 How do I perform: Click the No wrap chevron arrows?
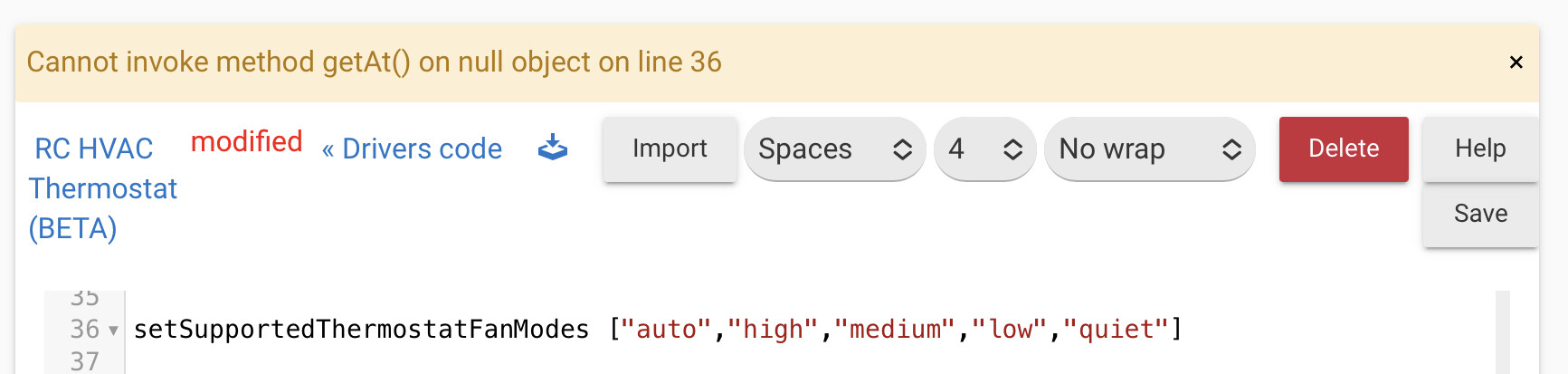point(1231,149)
